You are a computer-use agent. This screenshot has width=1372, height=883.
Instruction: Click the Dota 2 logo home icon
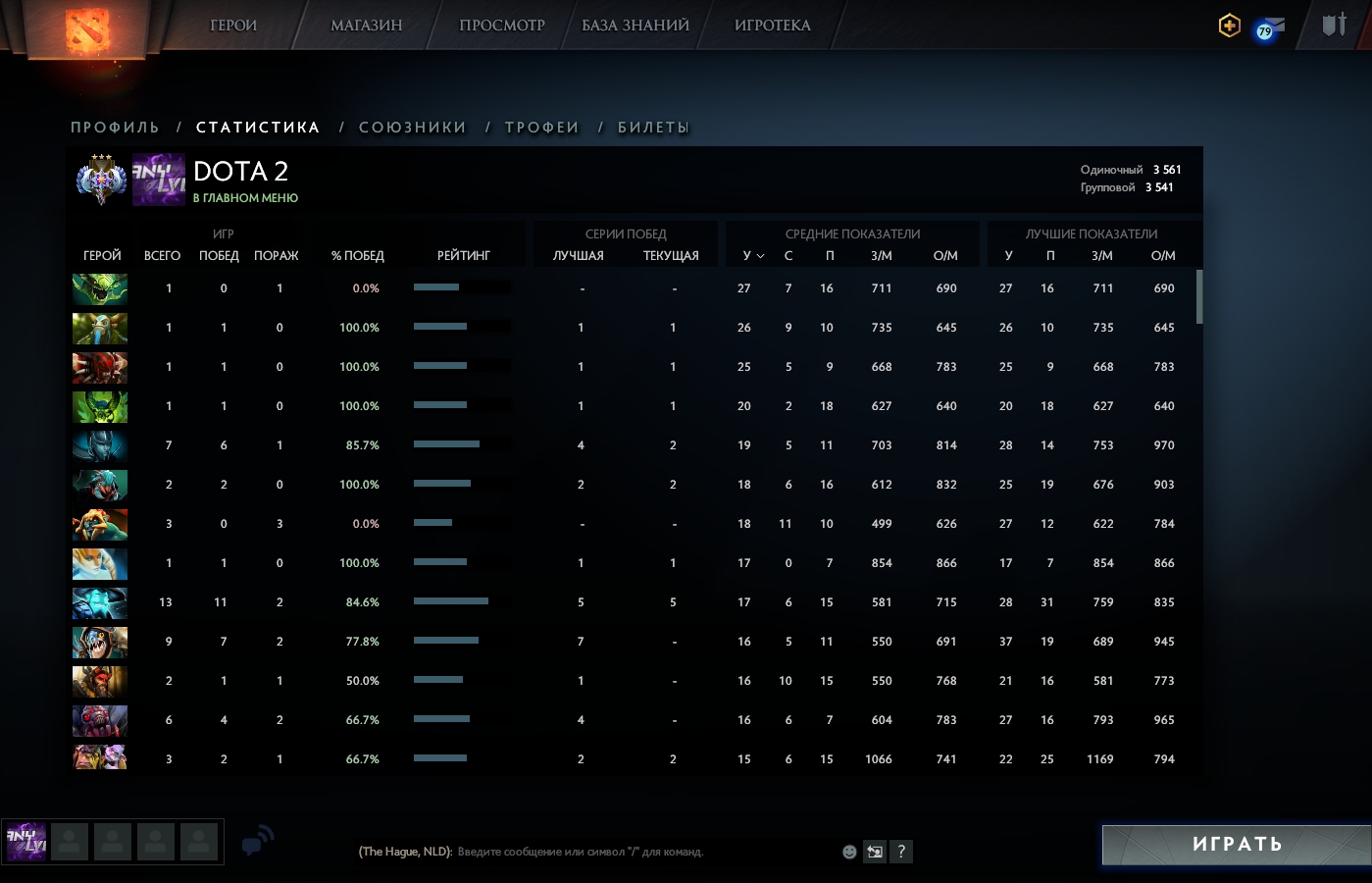(87, 29)
